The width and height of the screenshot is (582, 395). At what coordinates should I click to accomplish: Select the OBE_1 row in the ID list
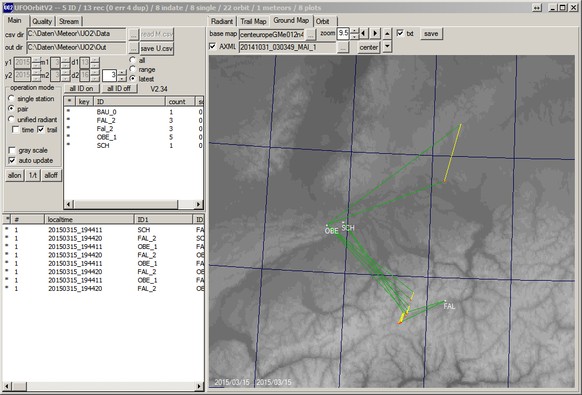[134, 137]
